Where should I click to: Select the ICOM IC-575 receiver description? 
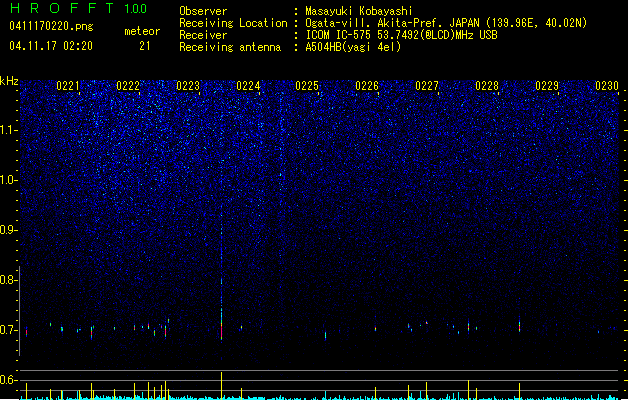401,35
